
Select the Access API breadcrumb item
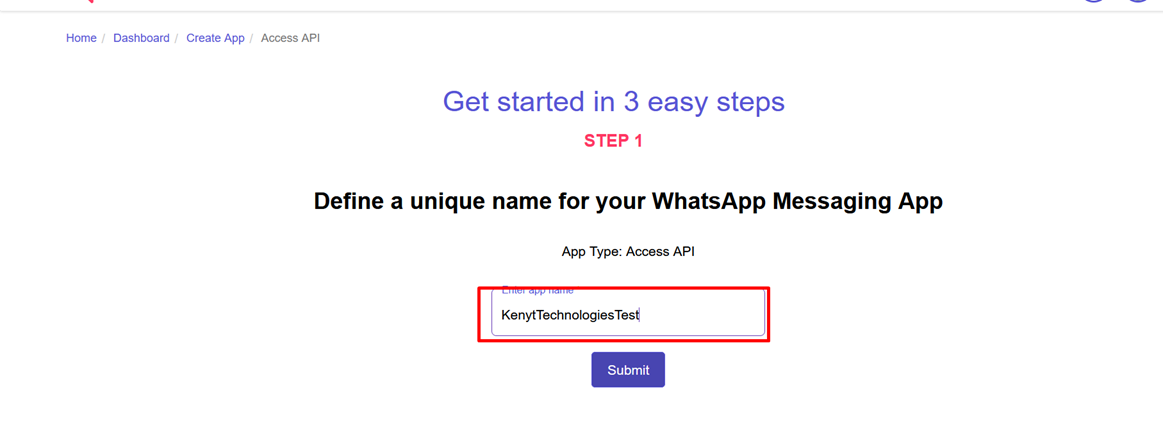[x=291, y=38]
